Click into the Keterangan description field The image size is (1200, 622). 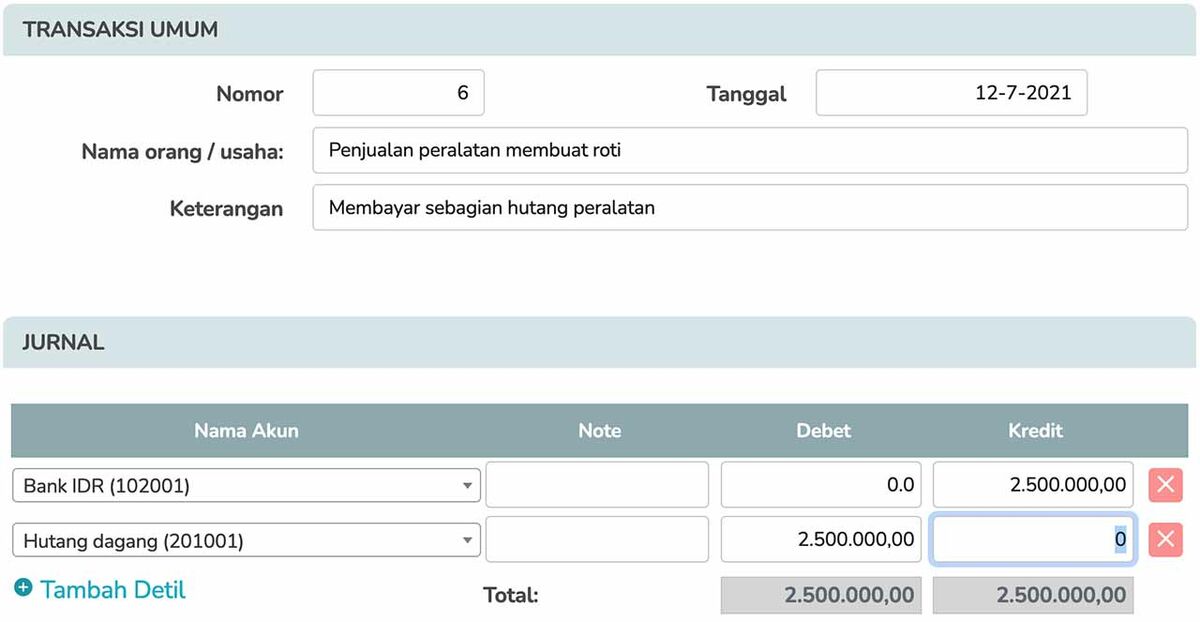[x=749, y=208]
